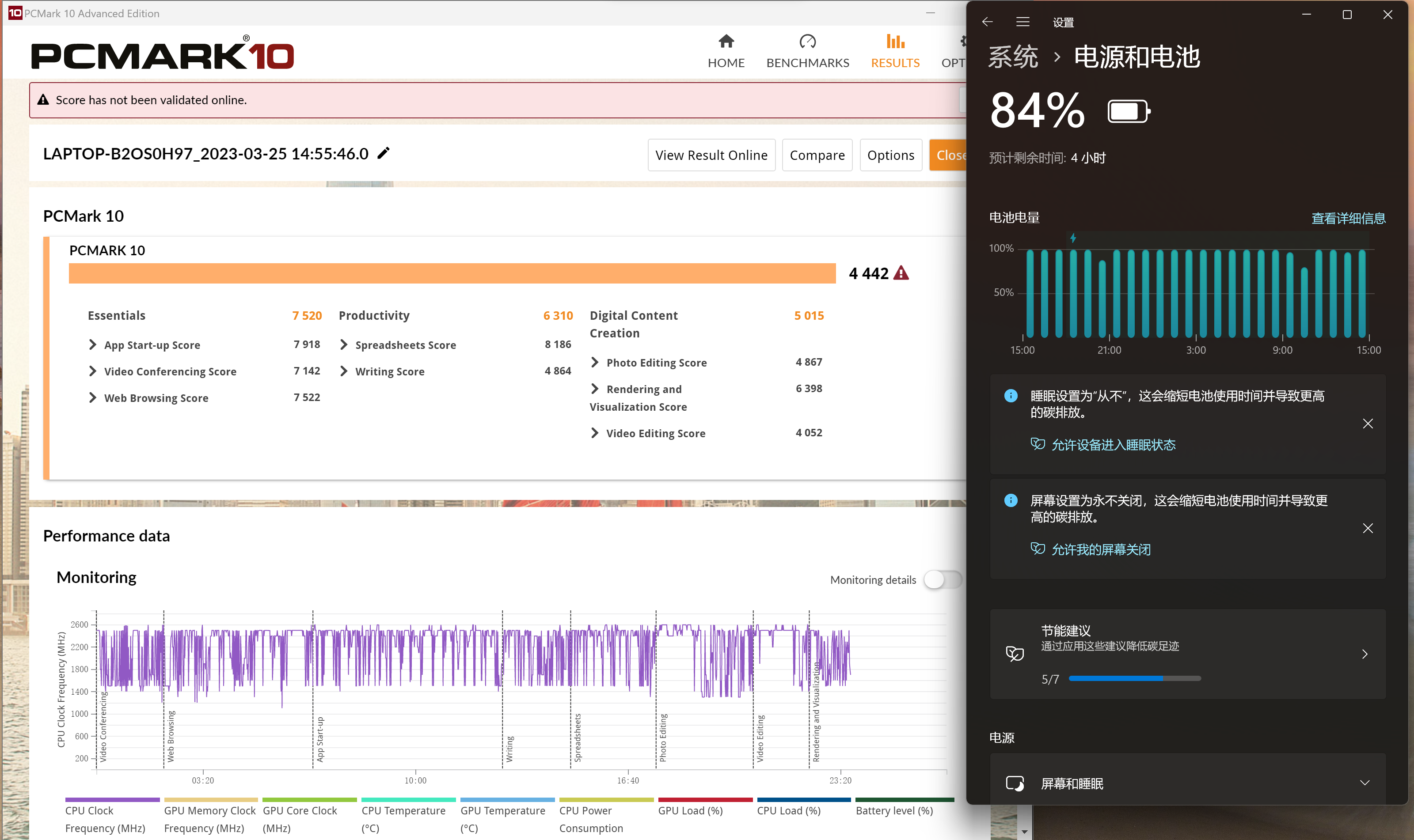
Task: Click the Home house icon
Action: point(726,42)
